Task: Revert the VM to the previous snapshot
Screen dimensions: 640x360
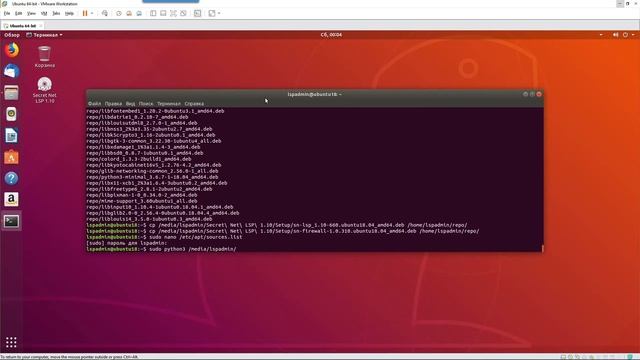Action: coord(129,13)
